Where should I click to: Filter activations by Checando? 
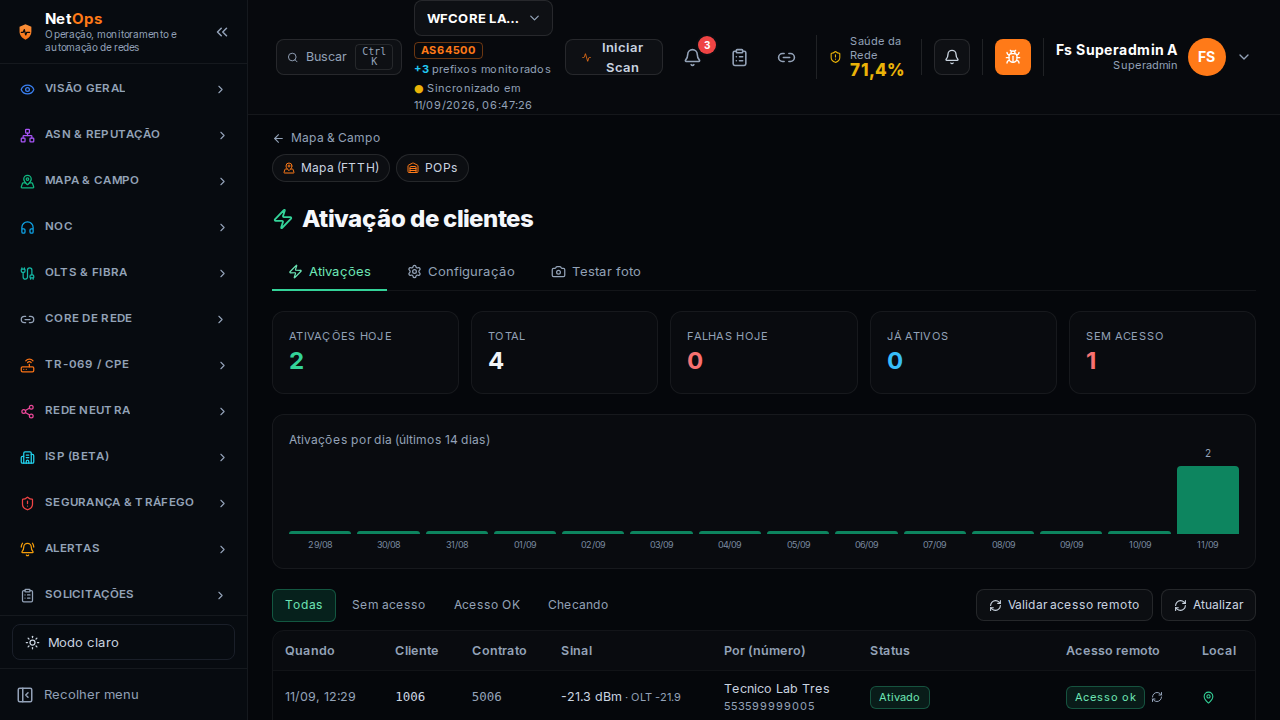click(x=578, y=605)
